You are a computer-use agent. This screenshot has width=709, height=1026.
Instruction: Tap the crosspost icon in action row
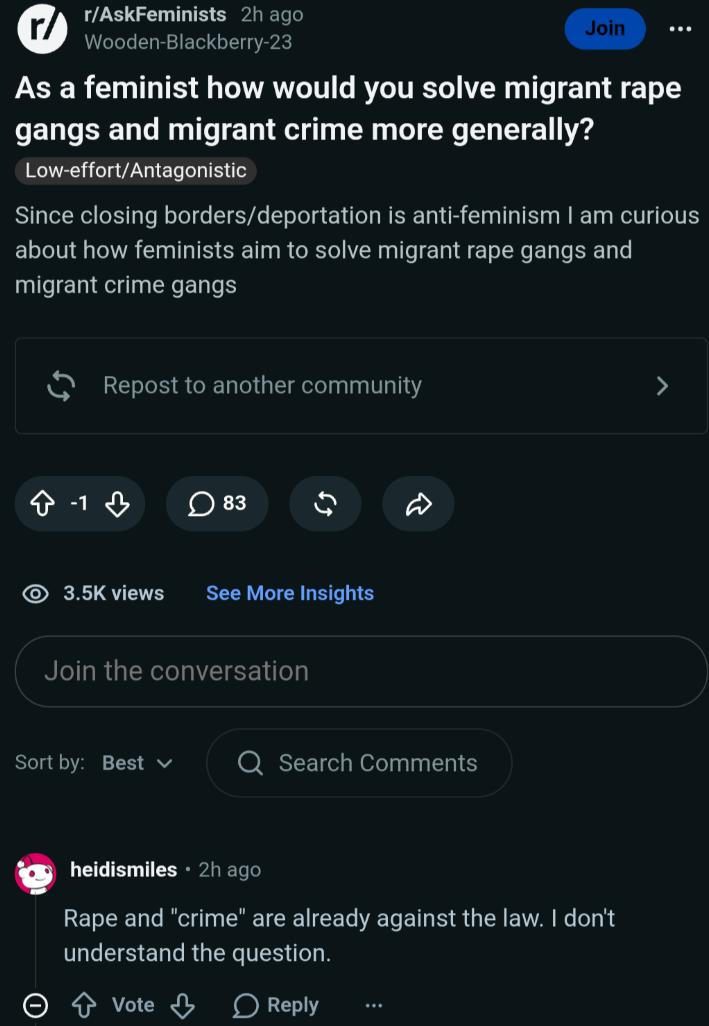pos(325,503)
